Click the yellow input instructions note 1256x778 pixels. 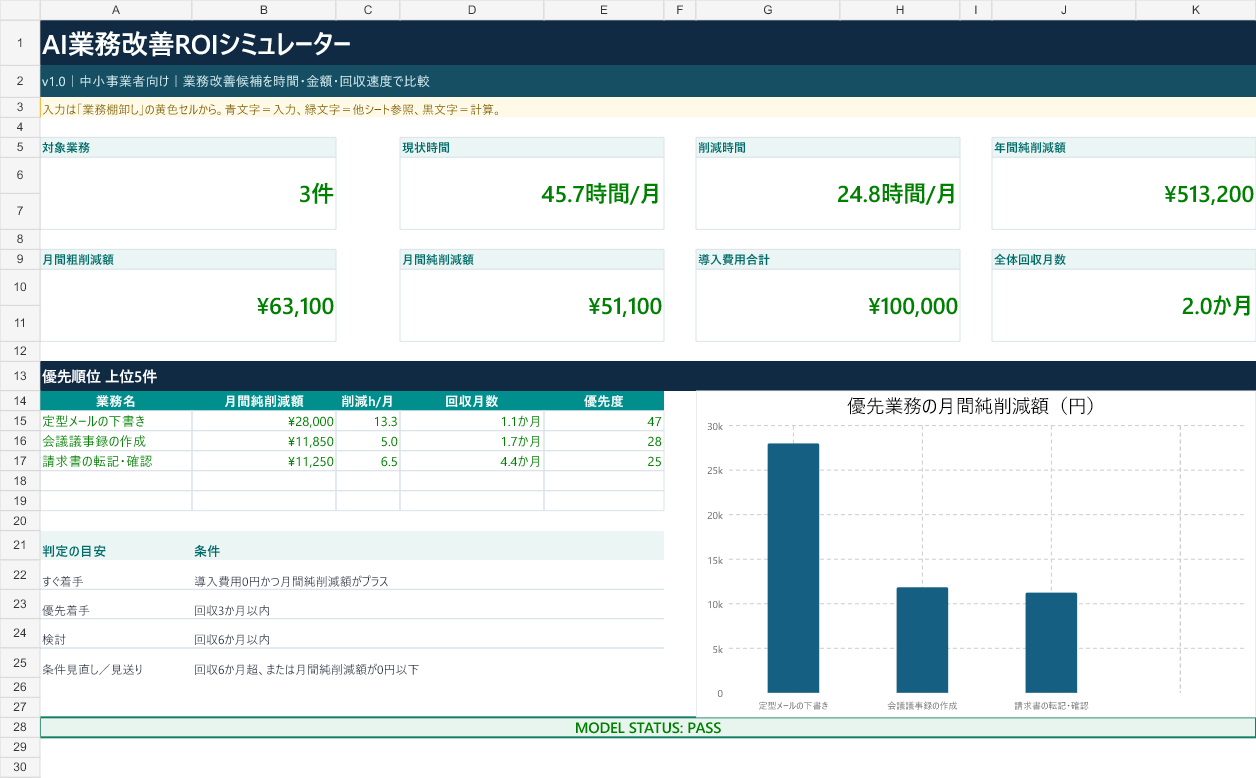648,107
